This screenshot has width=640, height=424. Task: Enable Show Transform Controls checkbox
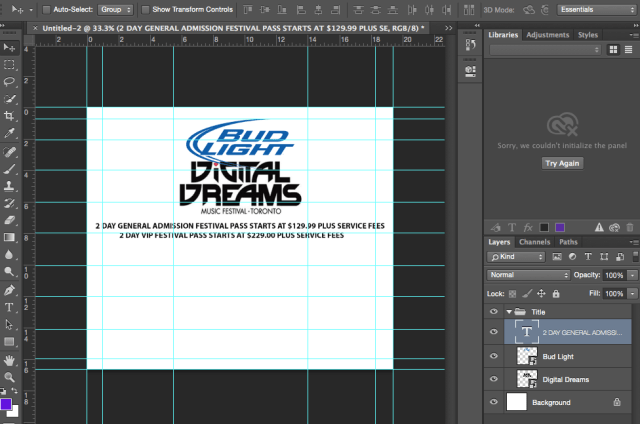(x=145, y=9)
